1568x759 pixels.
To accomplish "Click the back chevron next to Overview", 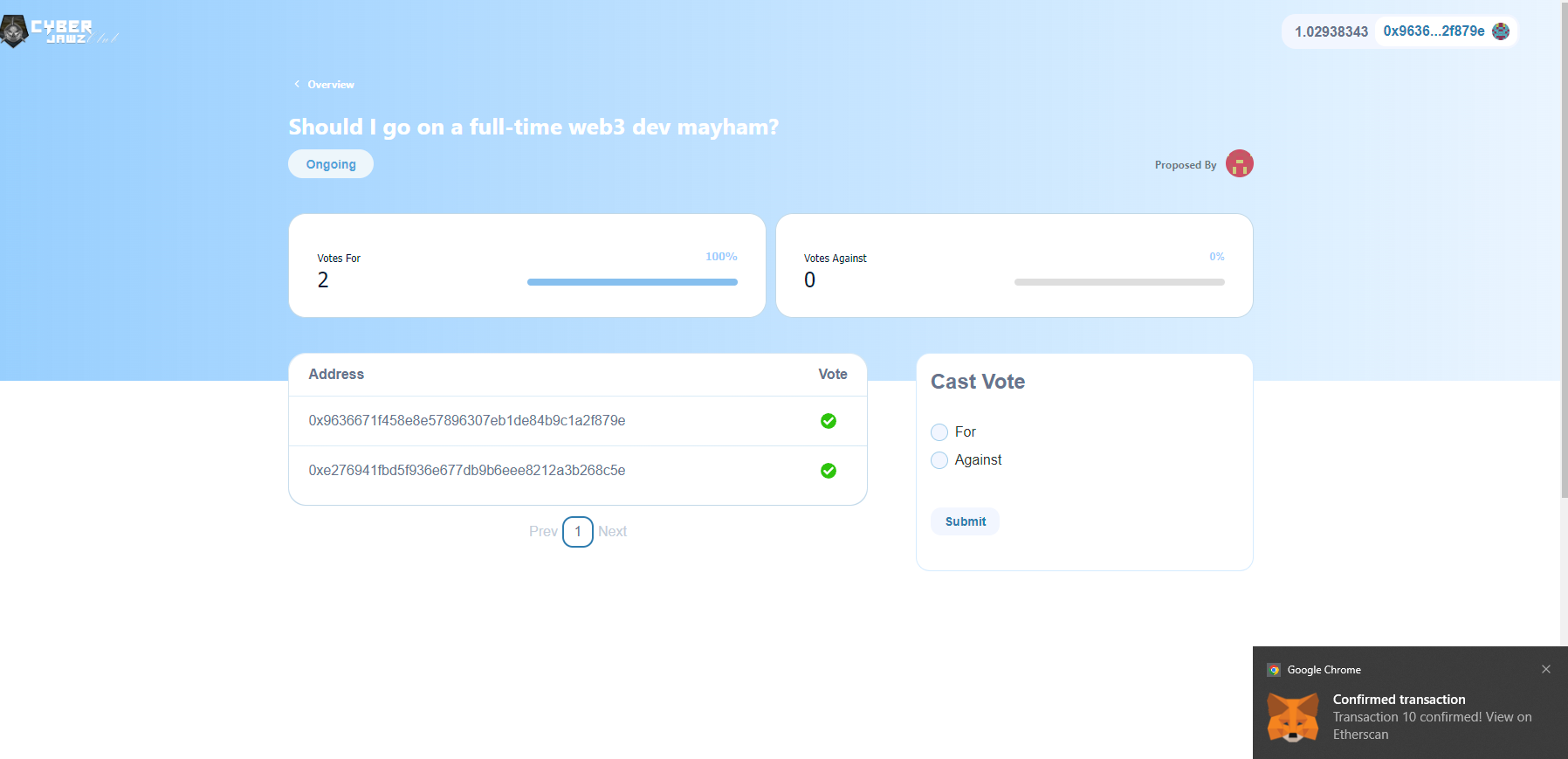I will [x=296, y=83].
